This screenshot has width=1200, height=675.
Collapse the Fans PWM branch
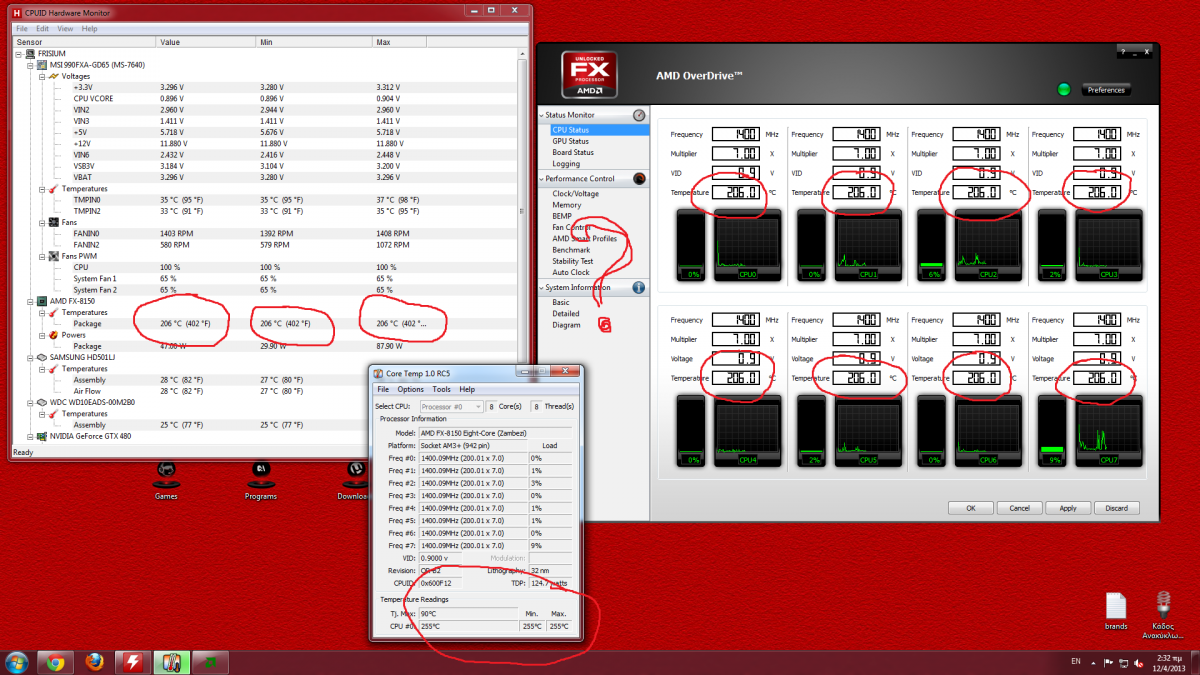(42, 256)
